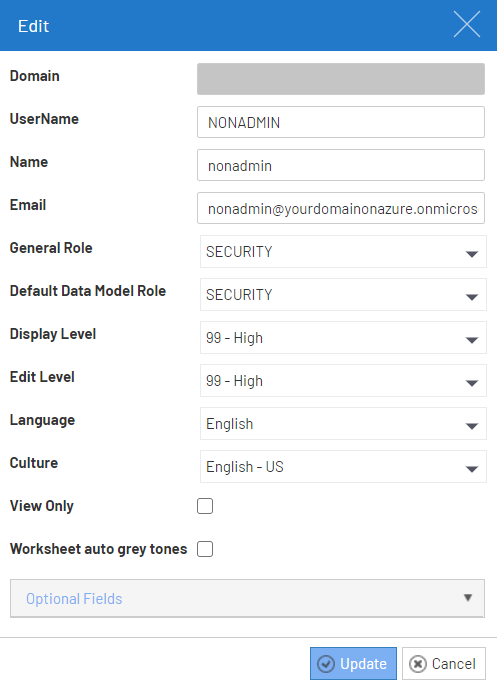The width and height of the screenshot is (497, 691).
Task: Open the Culture dropdown showing English - US
Action: point(343,466)
